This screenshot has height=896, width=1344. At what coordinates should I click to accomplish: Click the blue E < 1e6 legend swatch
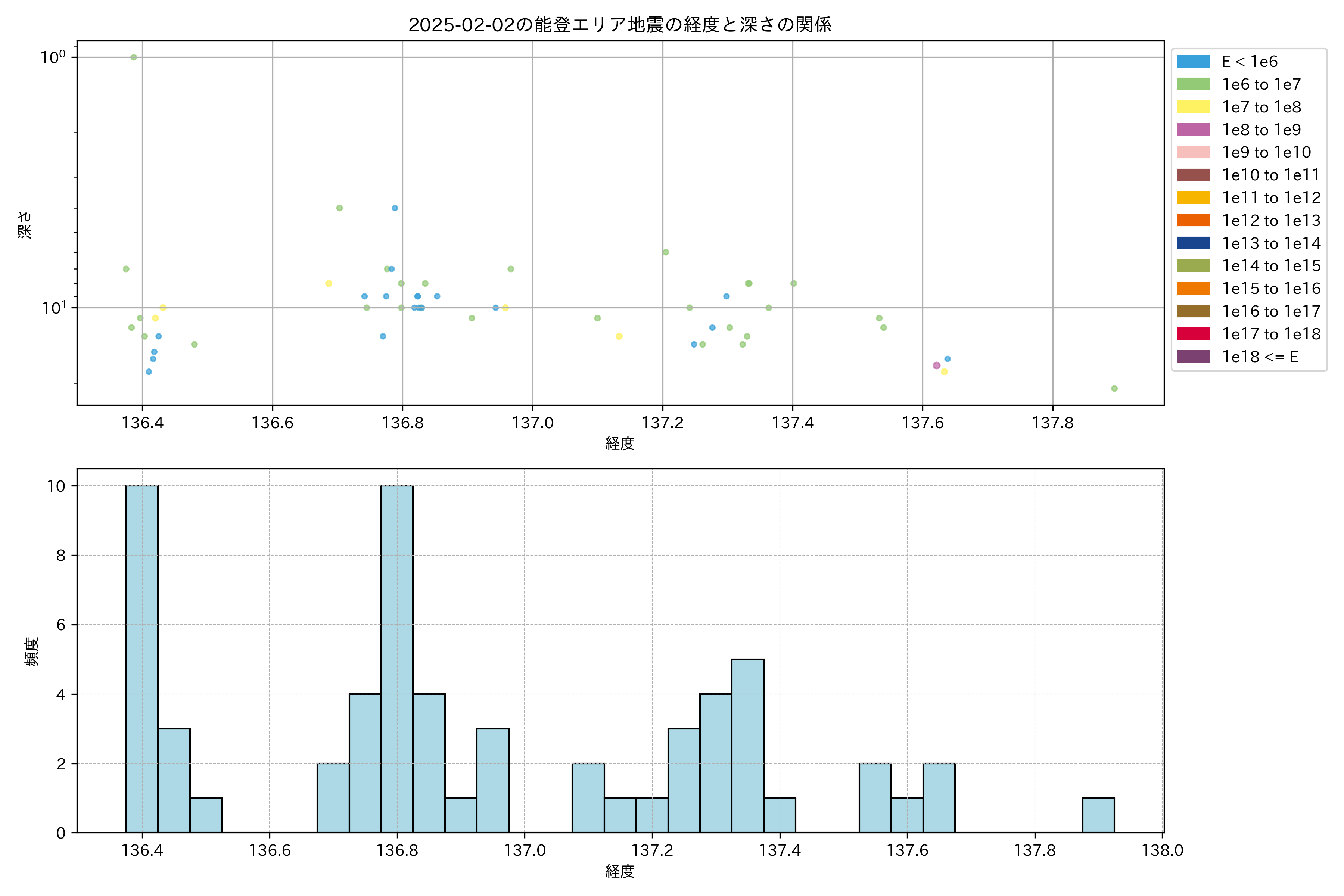pos(1192,62)
